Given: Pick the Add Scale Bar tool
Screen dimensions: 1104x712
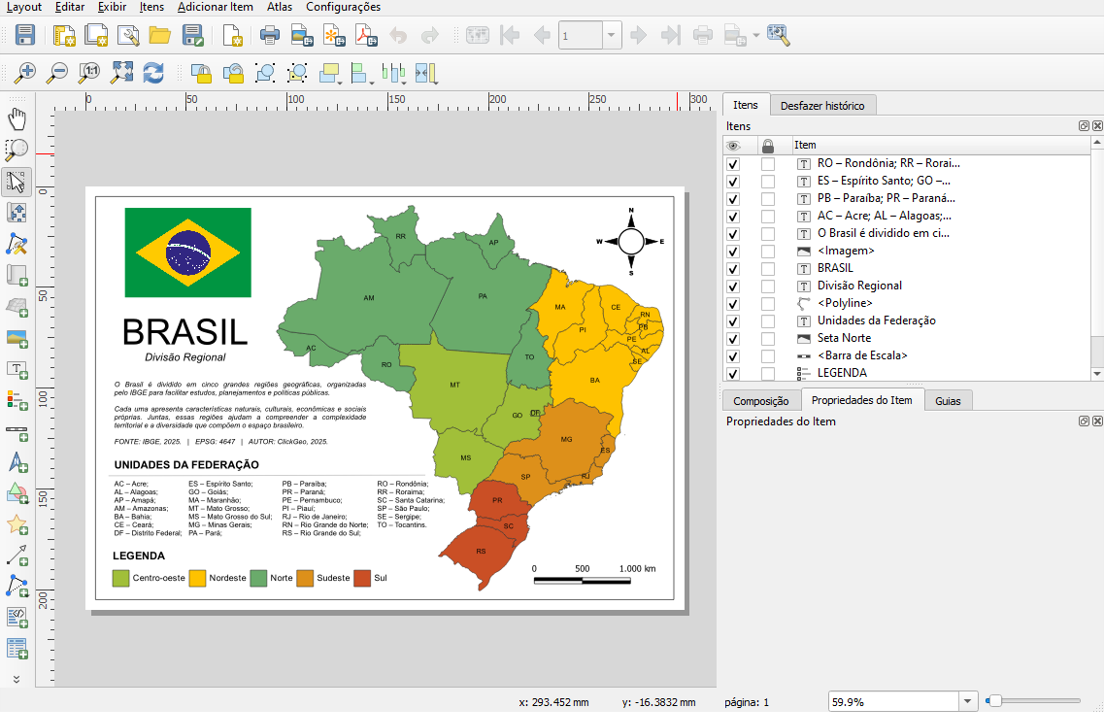Looking at the screenshot, I should pos(17,432).
